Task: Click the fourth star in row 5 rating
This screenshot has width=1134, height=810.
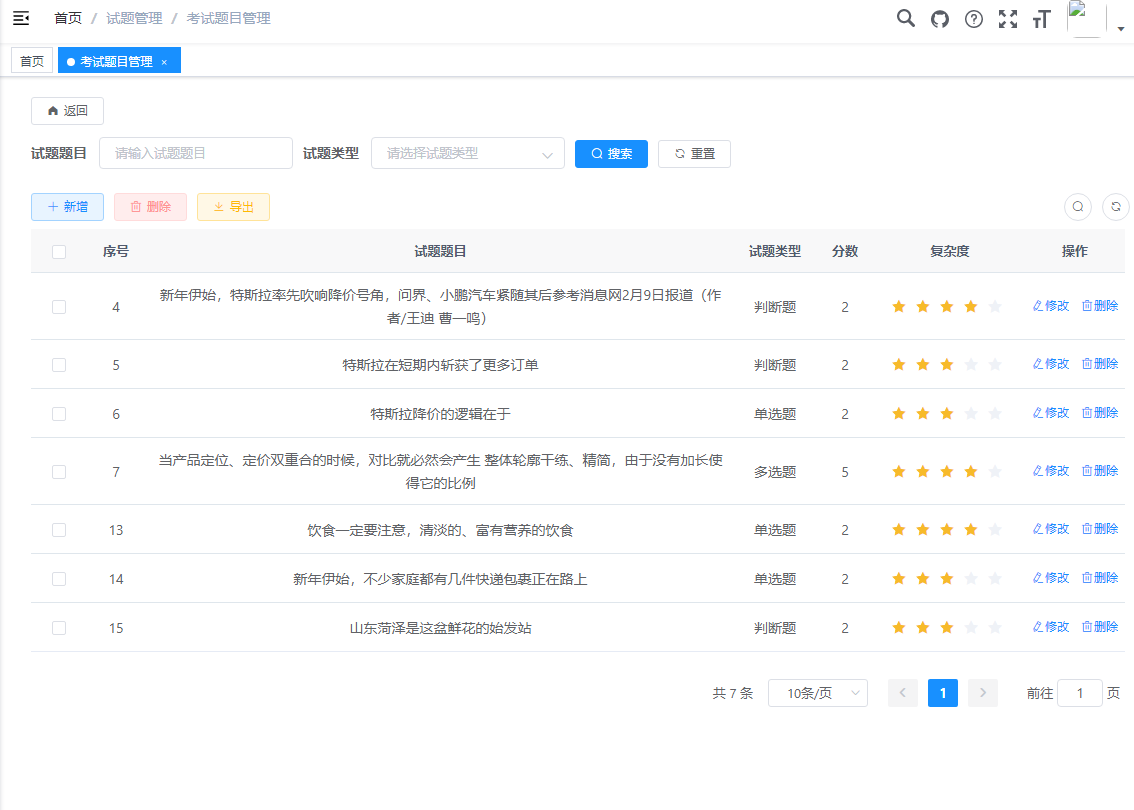Action: click(x=971, y=364)
